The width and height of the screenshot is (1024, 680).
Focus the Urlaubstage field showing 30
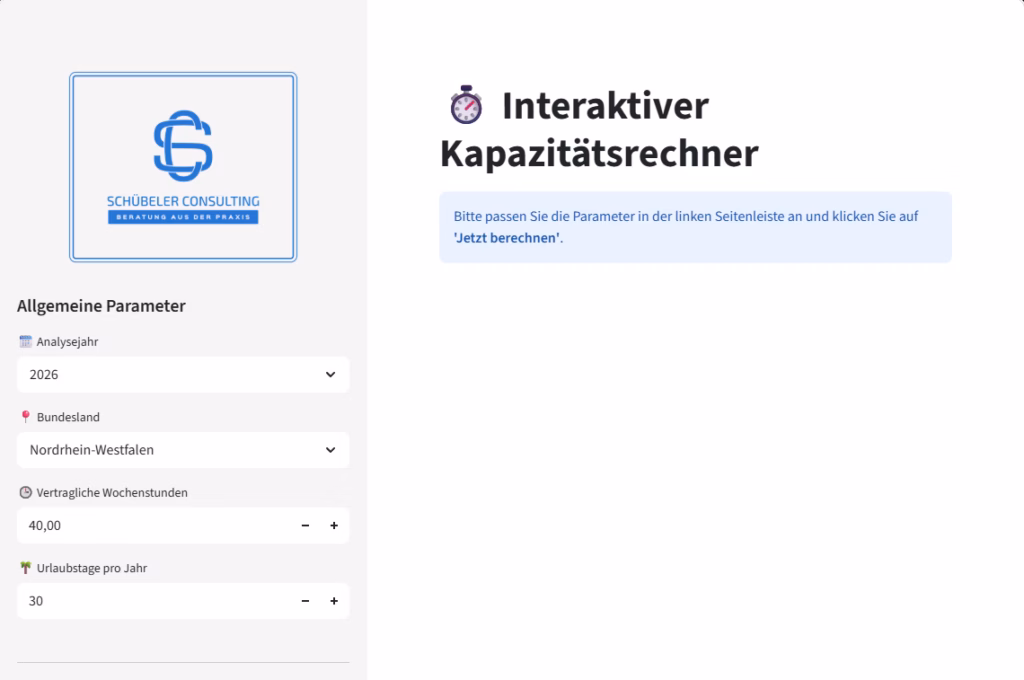[150, 601]
